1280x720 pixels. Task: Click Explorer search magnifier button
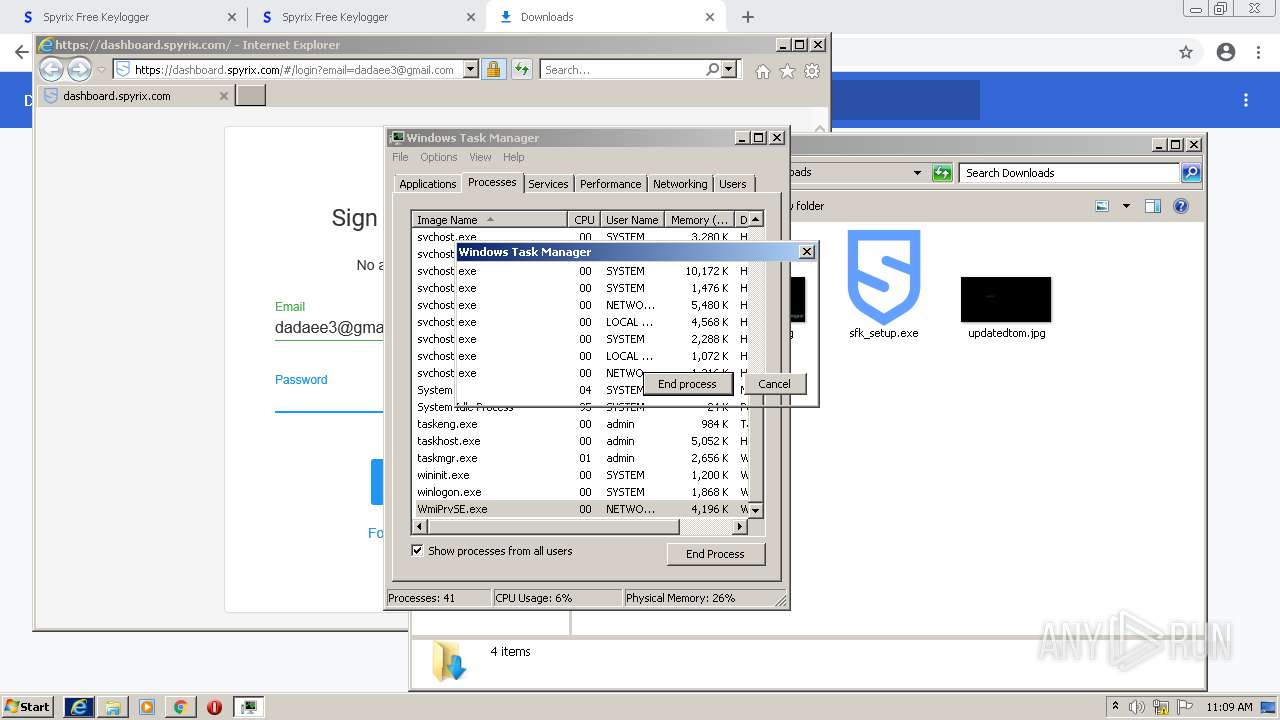point(1191,173)
